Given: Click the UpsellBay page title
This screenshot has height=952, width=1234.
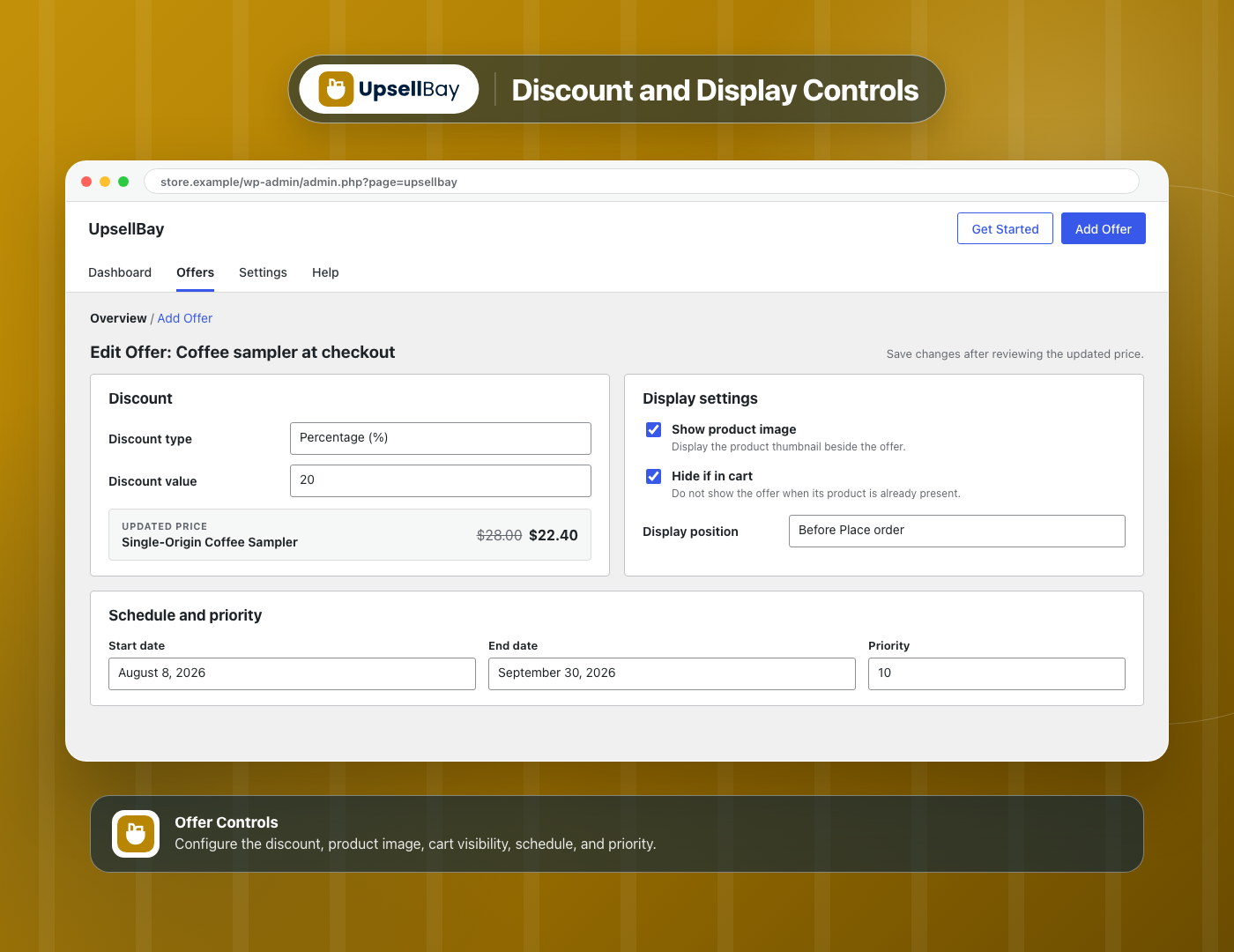Looking at the screenshot, I should point(126,229).
